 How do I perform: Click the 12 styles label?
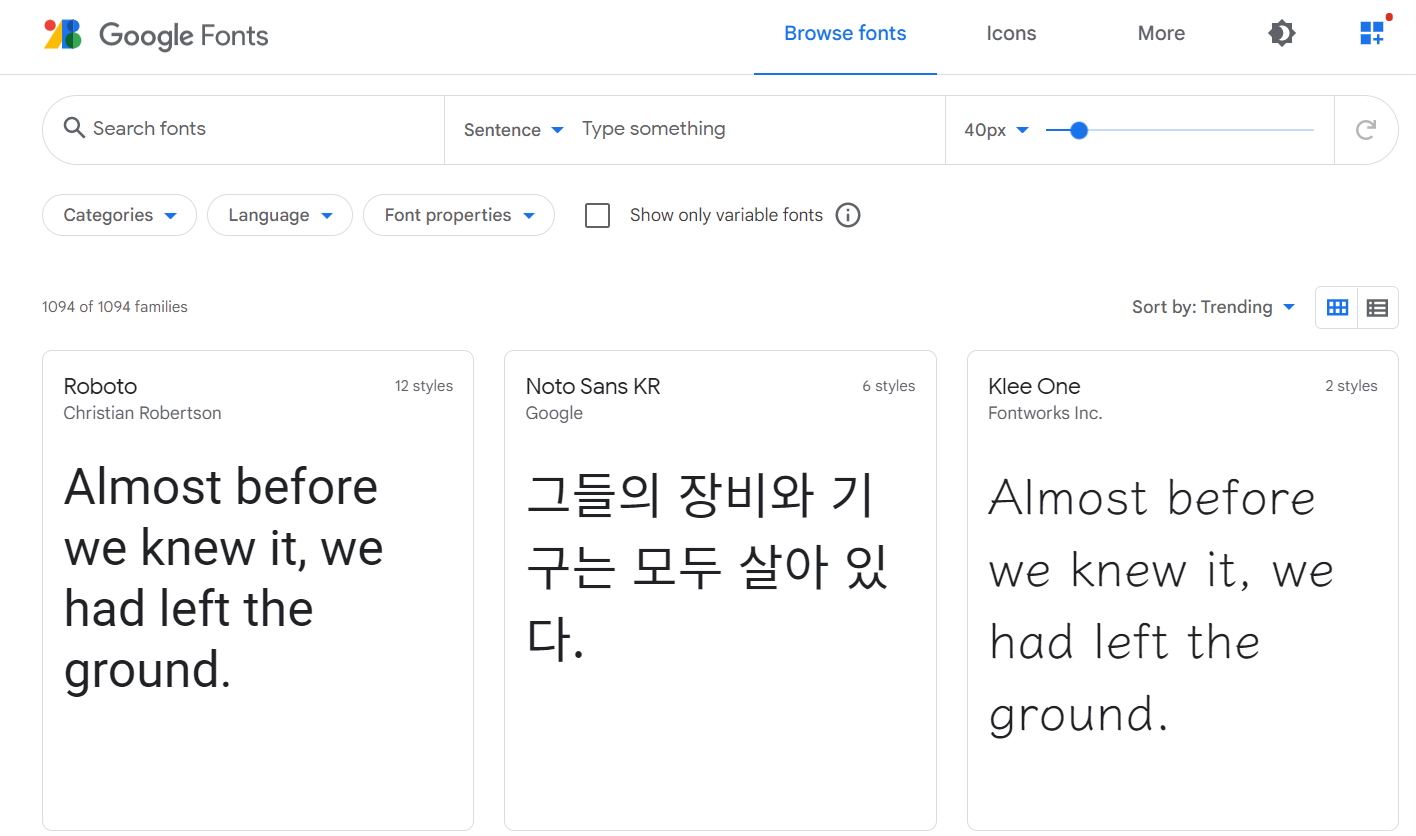(x=424, y=386)
